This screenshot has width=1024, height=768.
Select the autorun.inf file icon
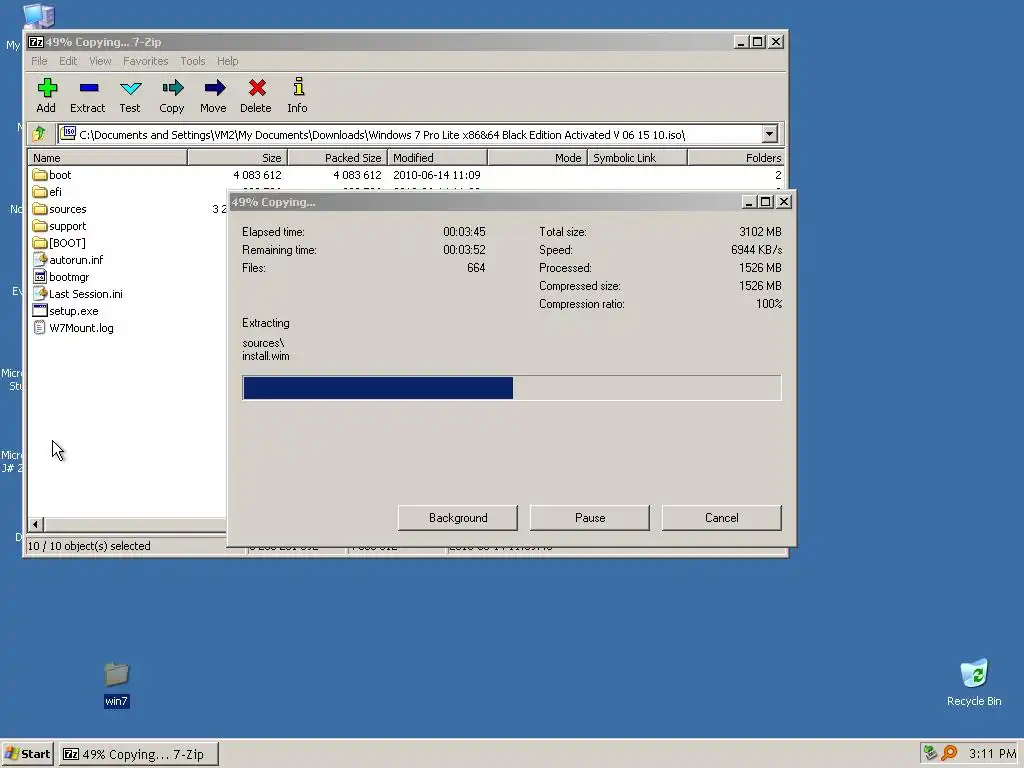point(40,260)
